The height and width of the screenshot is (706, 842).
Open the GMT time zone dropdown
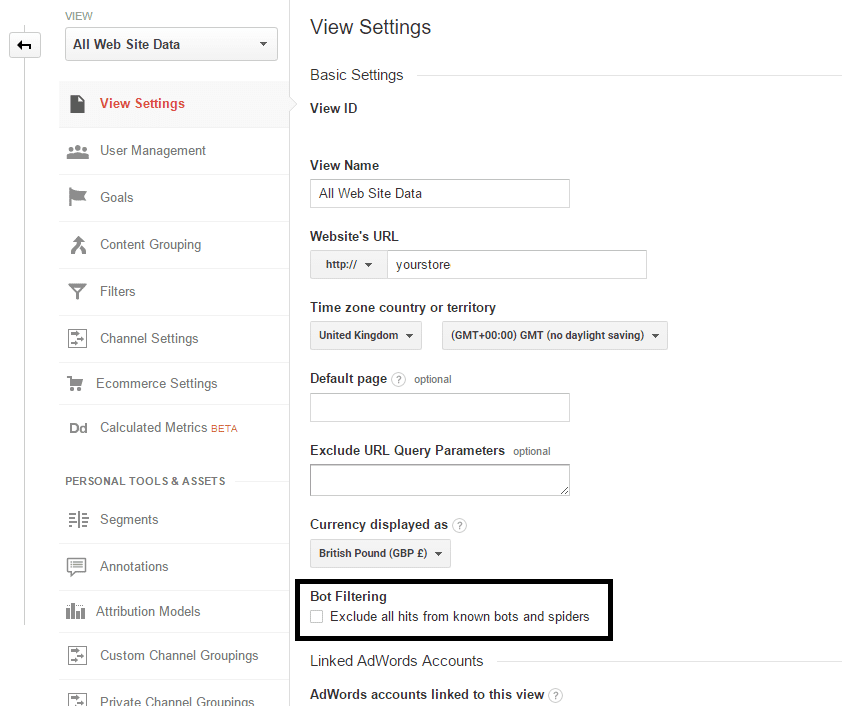click(555, 336)
